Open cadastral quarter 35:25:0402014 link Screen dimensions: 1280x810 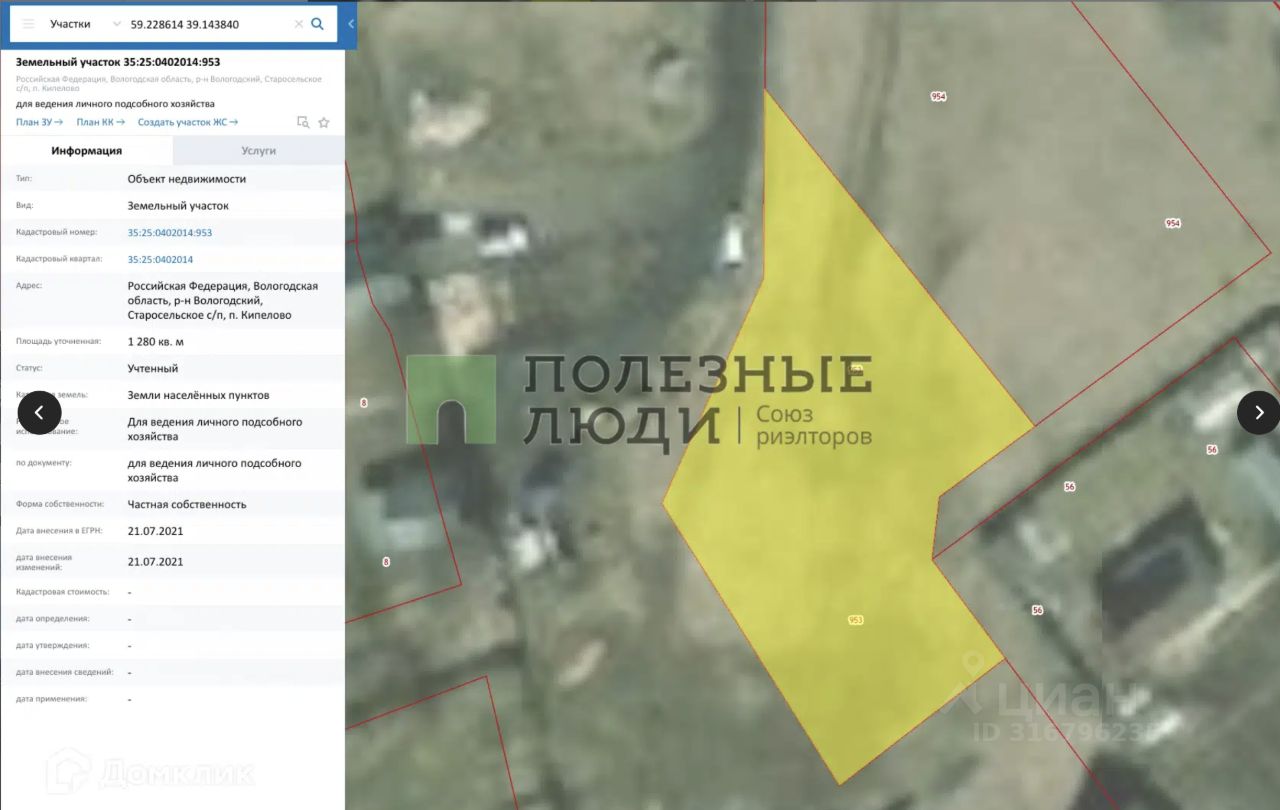pyautogui.click(x=160, y=260)
